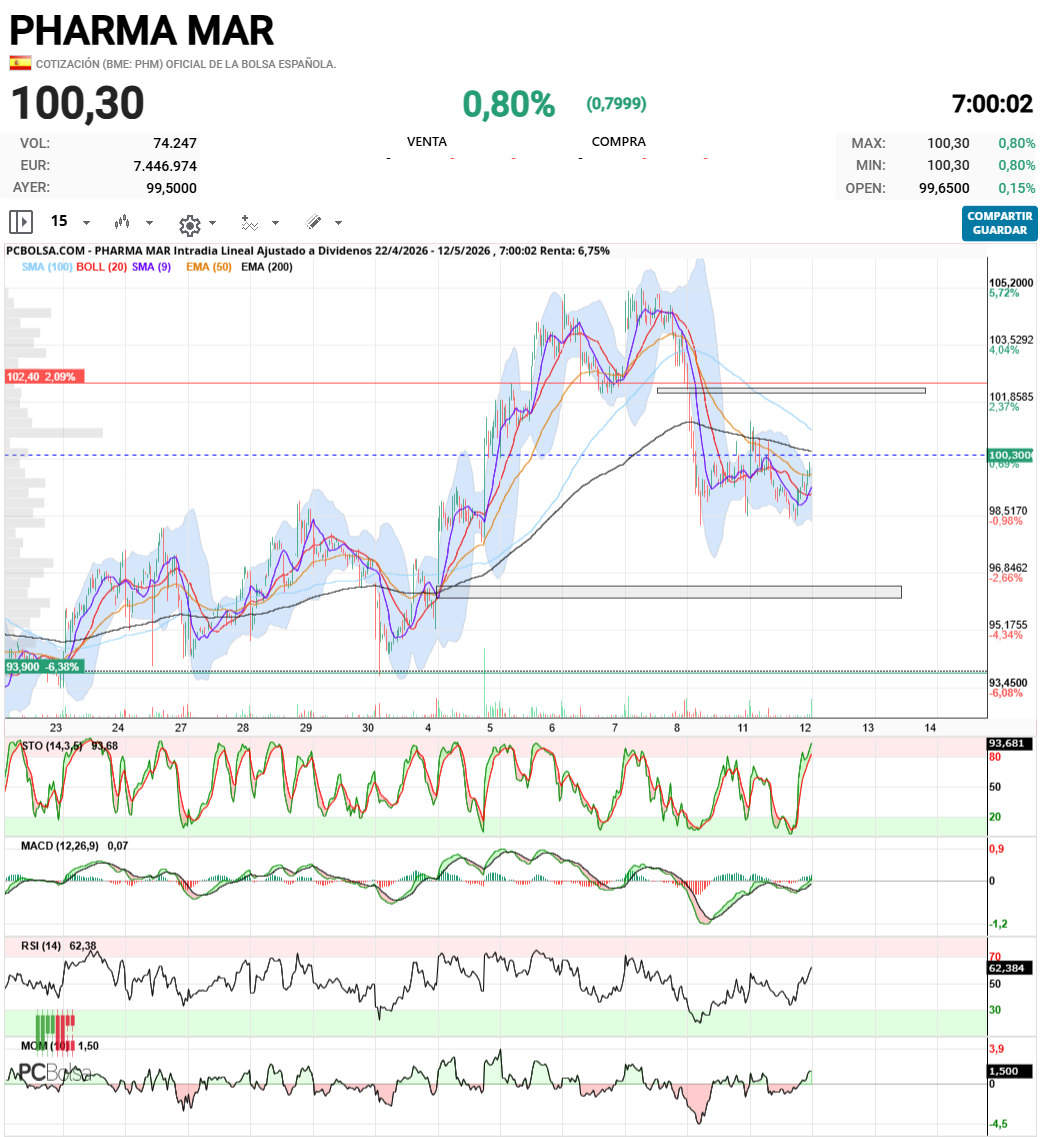
Task: Click the COMPRA label
Action: [x=618, y=141]
